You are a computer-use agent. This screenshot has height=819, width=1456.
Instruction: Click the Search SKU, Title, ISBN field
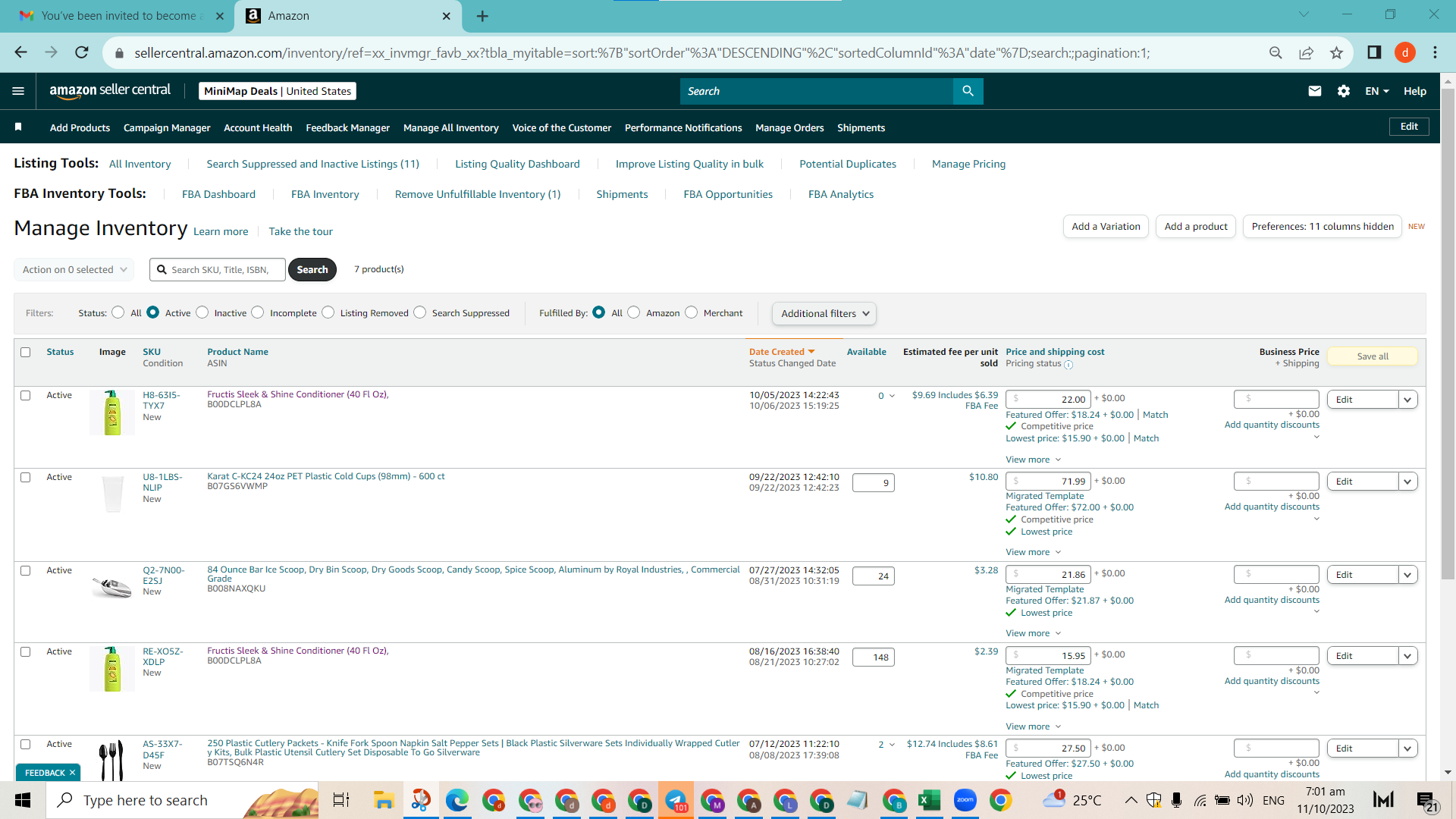[x=218, y=269]
